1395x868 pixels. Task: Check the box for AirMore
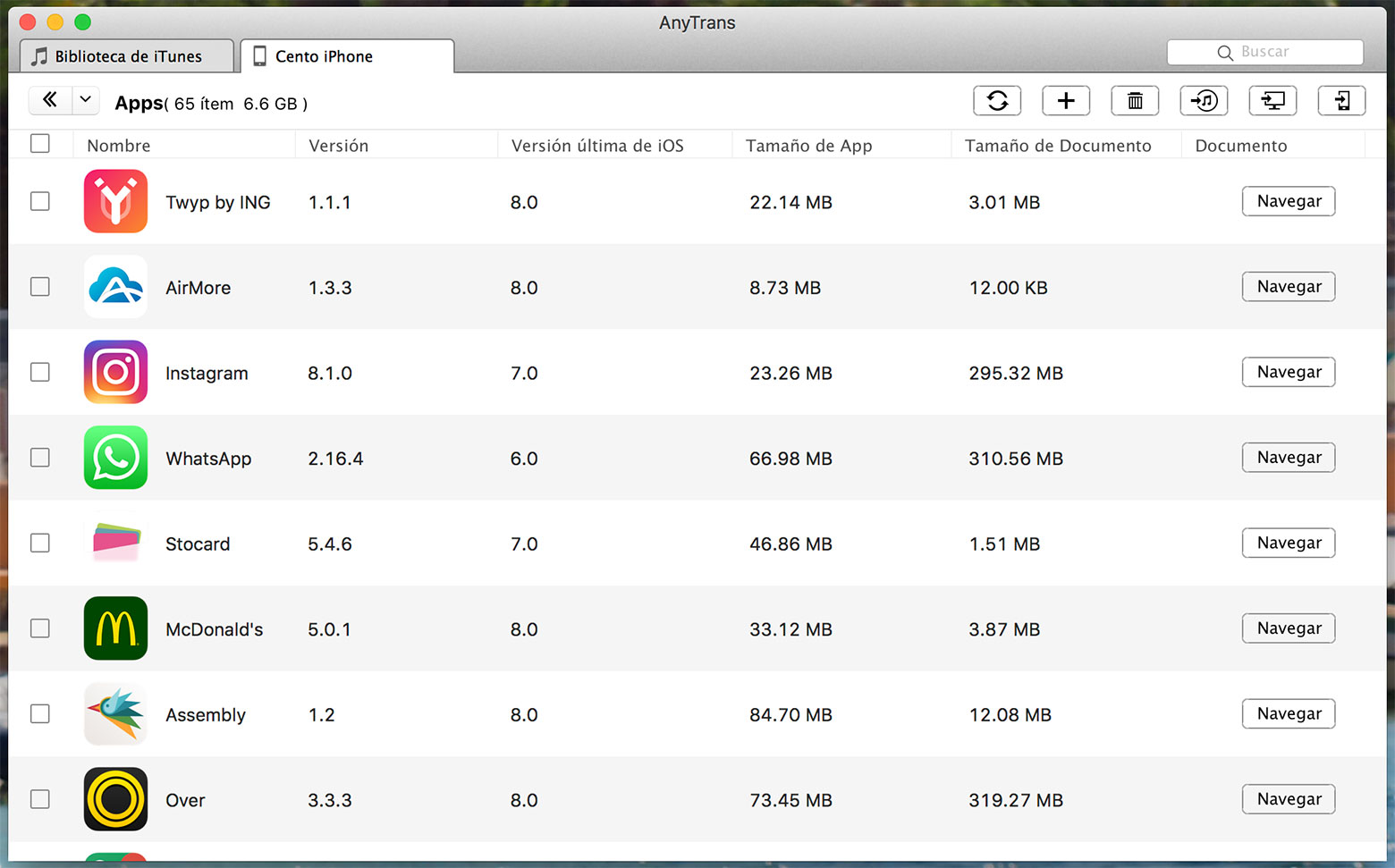(x=40, y=286)
